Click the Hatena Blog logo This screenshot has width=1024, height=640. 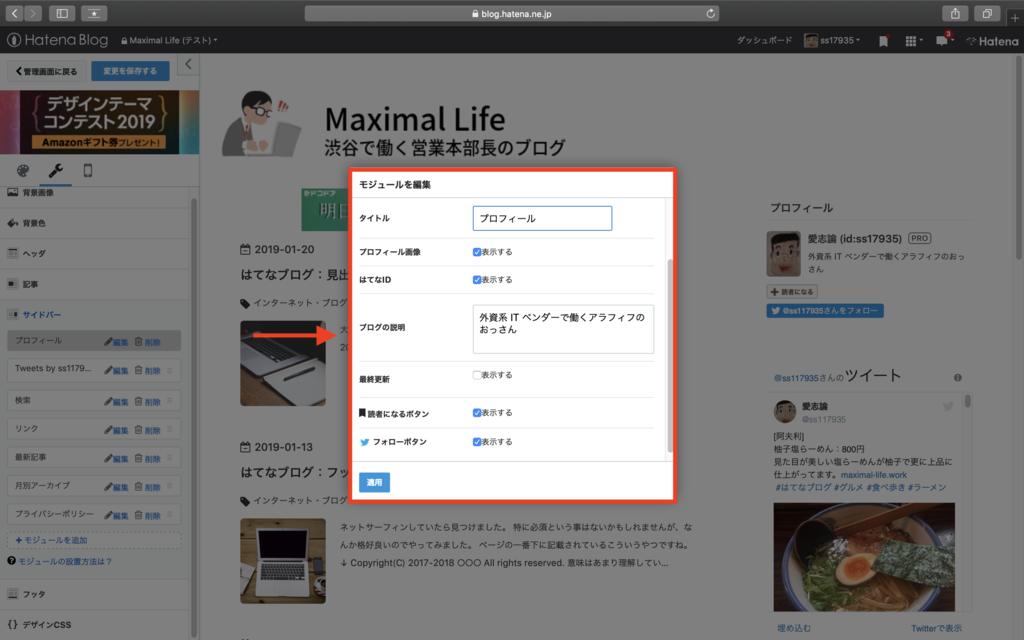(57, 40)
